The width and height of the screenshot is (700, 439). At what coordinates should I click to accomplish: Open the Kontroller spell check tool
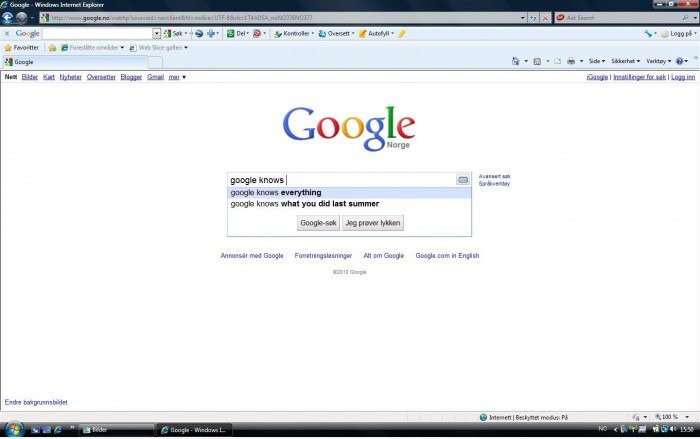294,33
